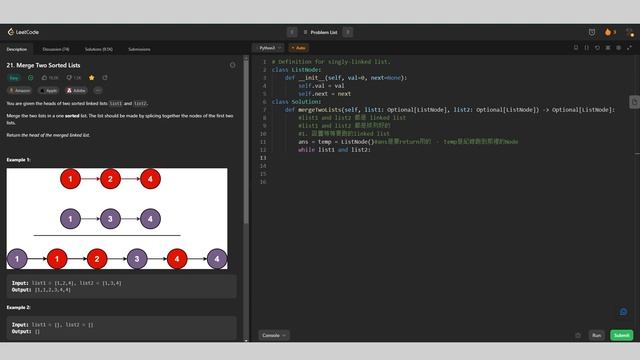Go to the previous problem arrow
The image size is (640, 360).
pyautogui.click(x=292, y=32)
